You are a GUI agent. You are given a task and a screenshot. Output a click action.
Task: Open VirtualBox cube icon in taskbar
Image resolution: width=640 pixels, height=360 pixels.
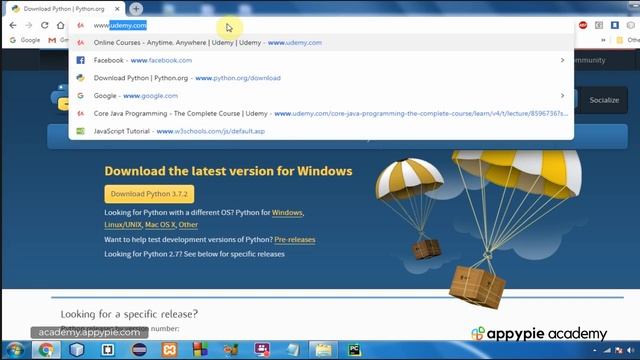pos(77,350)
